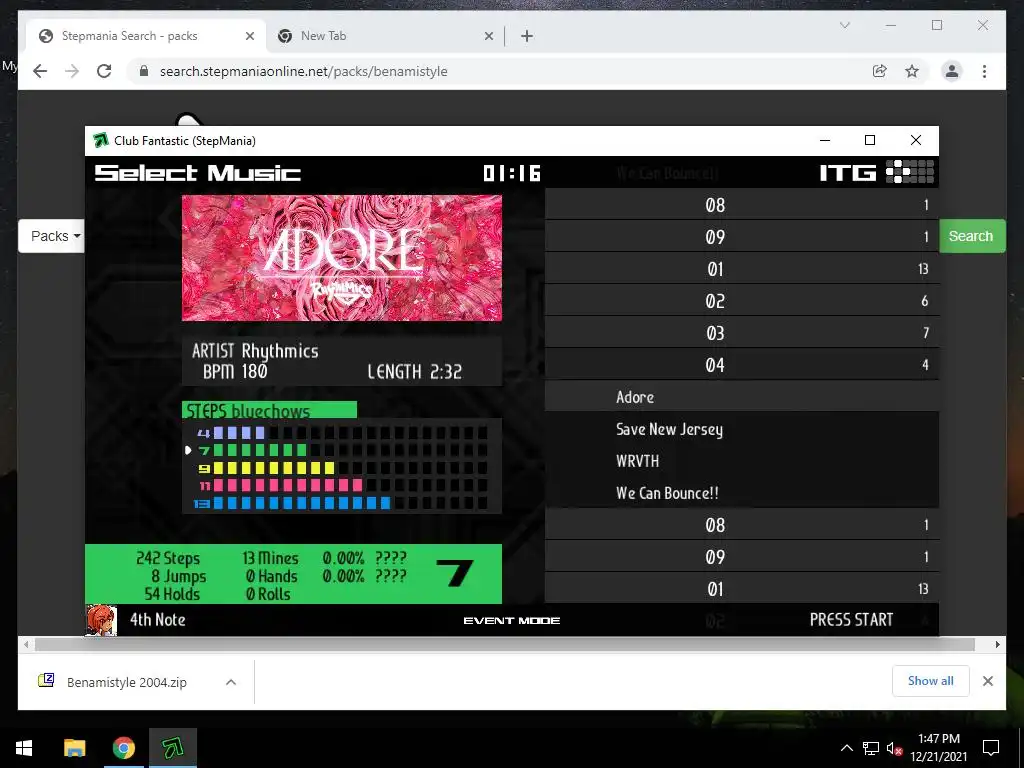
Task: Click the network tray icon
Action: 871,748
